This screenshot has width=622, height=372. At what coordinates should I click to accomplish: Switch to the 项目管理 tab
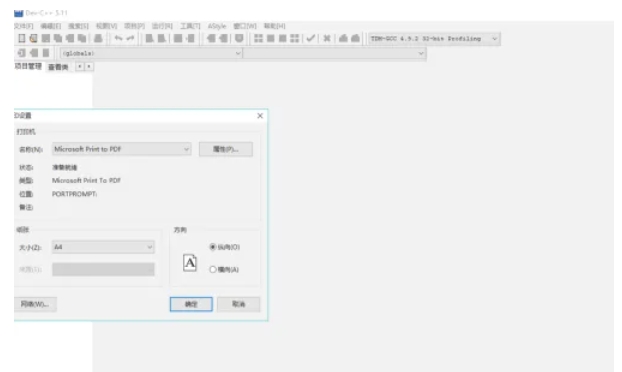(28, 66)
